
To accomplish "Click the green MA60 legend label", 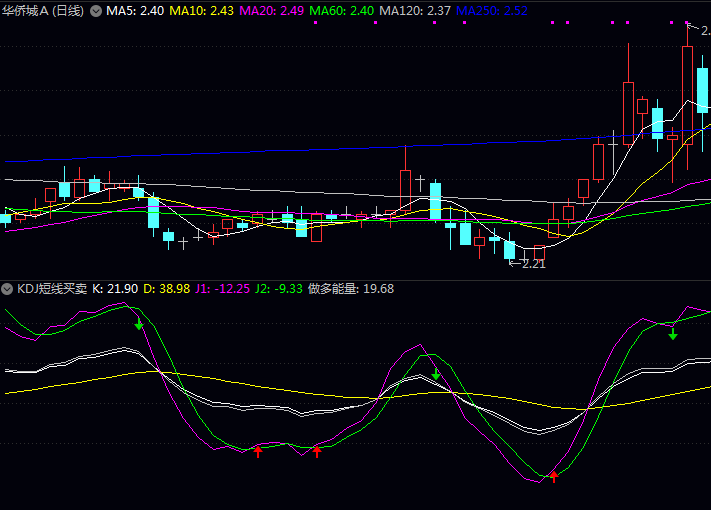I will click(343, 11).
